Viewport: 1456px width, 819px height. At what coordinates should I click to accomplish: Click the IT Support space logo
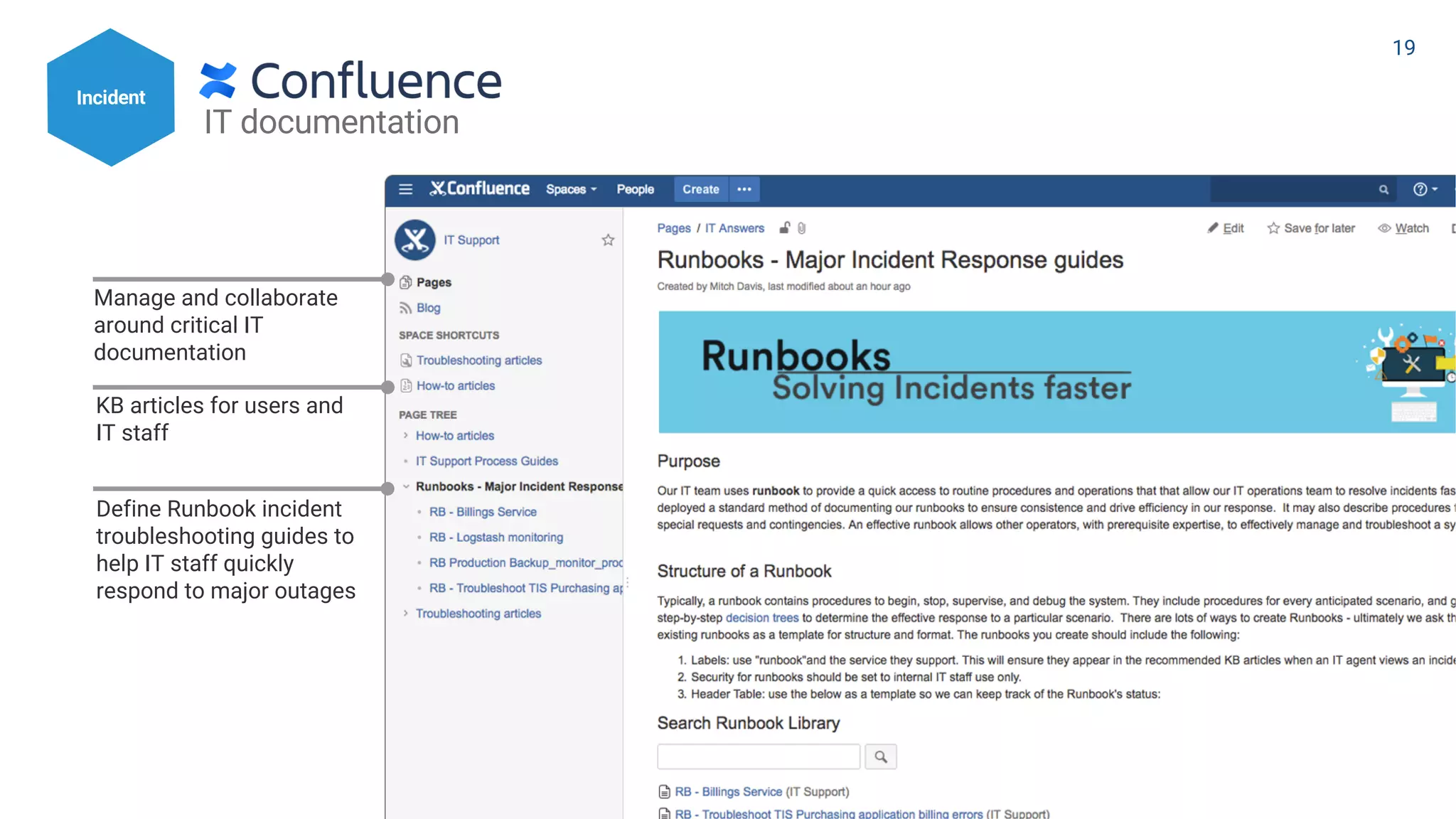pos(415,240)
